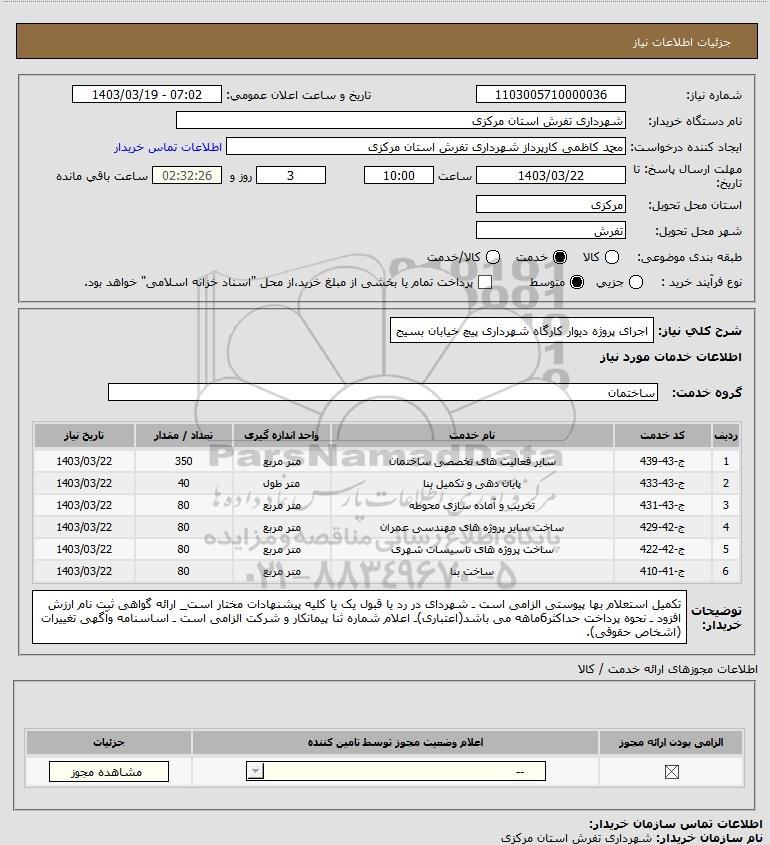Click the delivery city field تفرش

click(551, 230)
